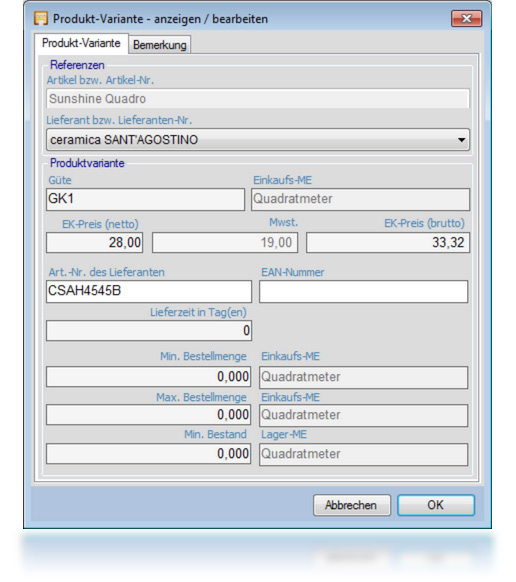Screen dimensions: 516x582
Task: Click the Abbrechen button
Action: (x=352, y=505)
